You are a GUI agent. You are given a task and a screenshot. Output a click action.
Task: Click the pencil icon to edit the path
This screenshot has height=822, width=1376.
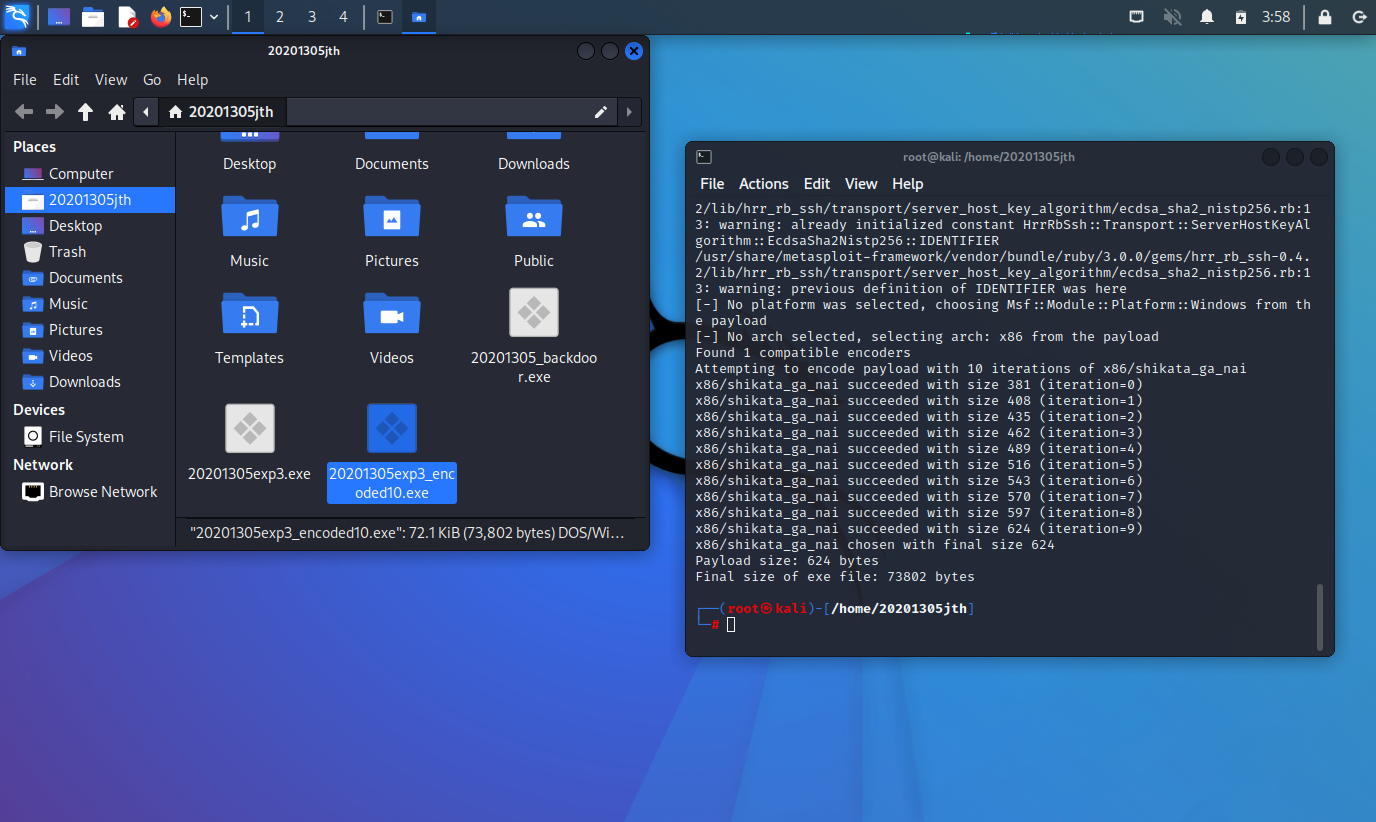[601, 112]
